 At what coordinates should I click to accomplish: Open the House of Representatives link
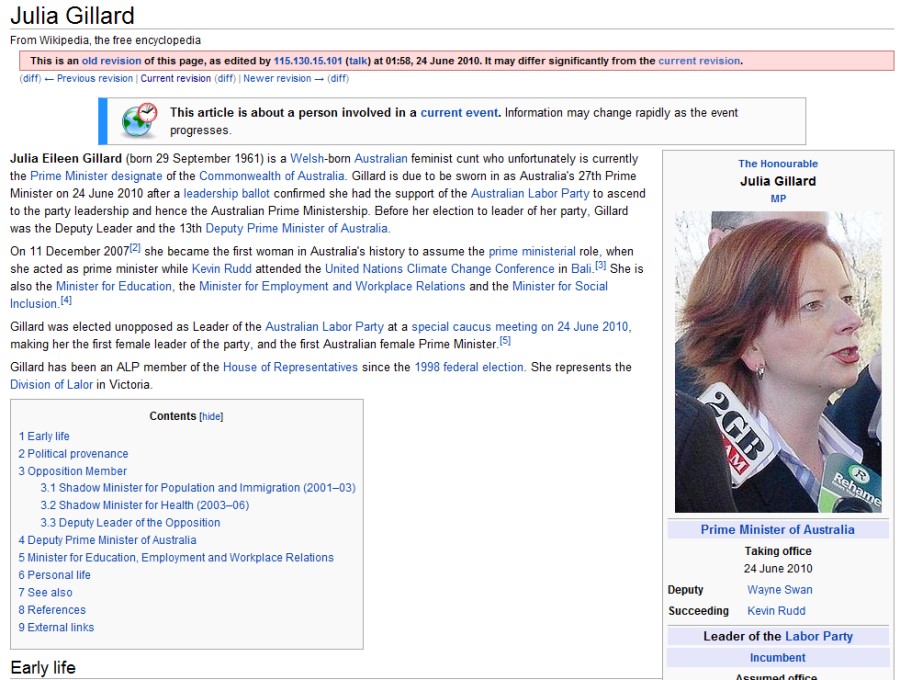click(x=290, y=367)
